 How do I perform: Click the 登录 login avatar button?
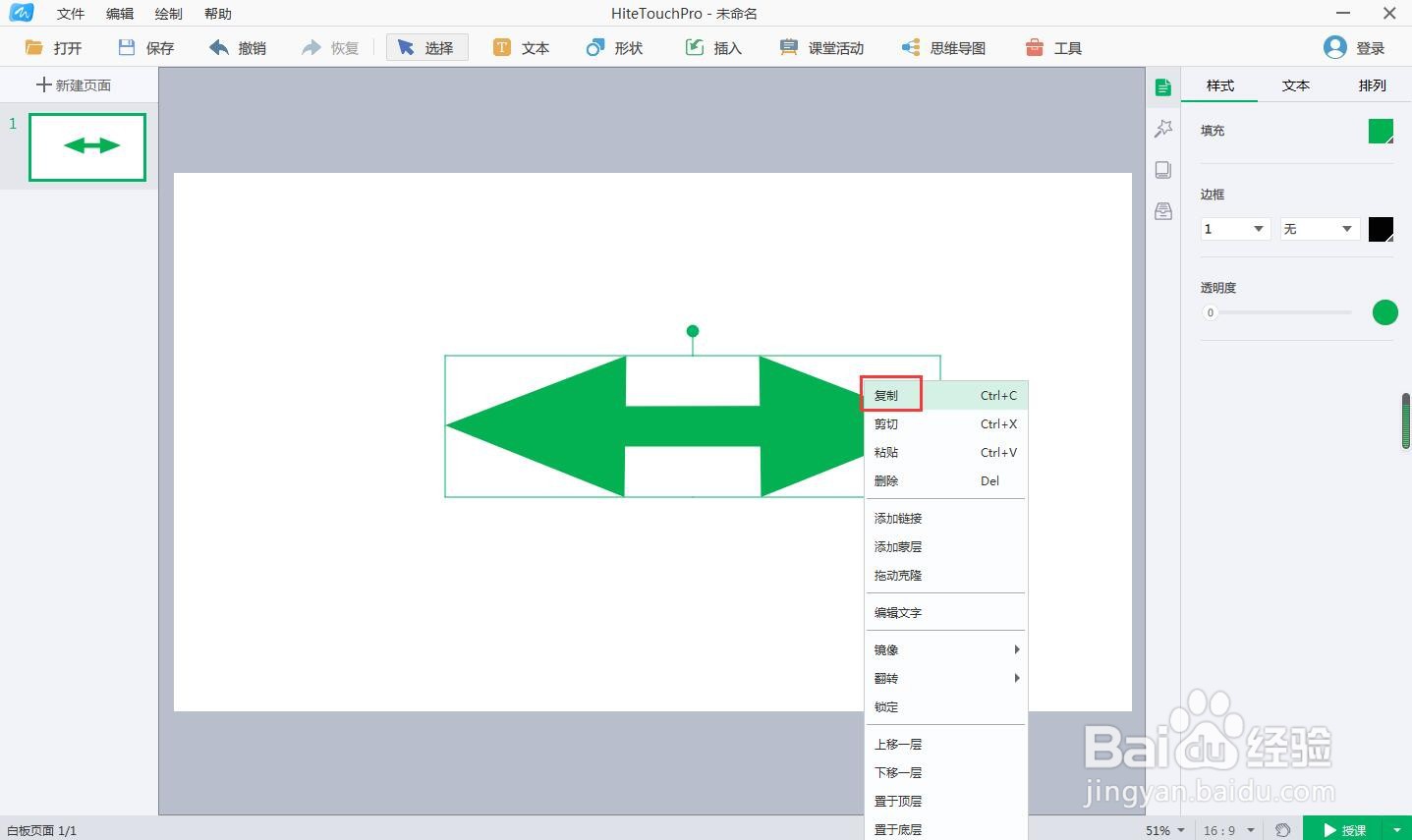point(1354,47)
